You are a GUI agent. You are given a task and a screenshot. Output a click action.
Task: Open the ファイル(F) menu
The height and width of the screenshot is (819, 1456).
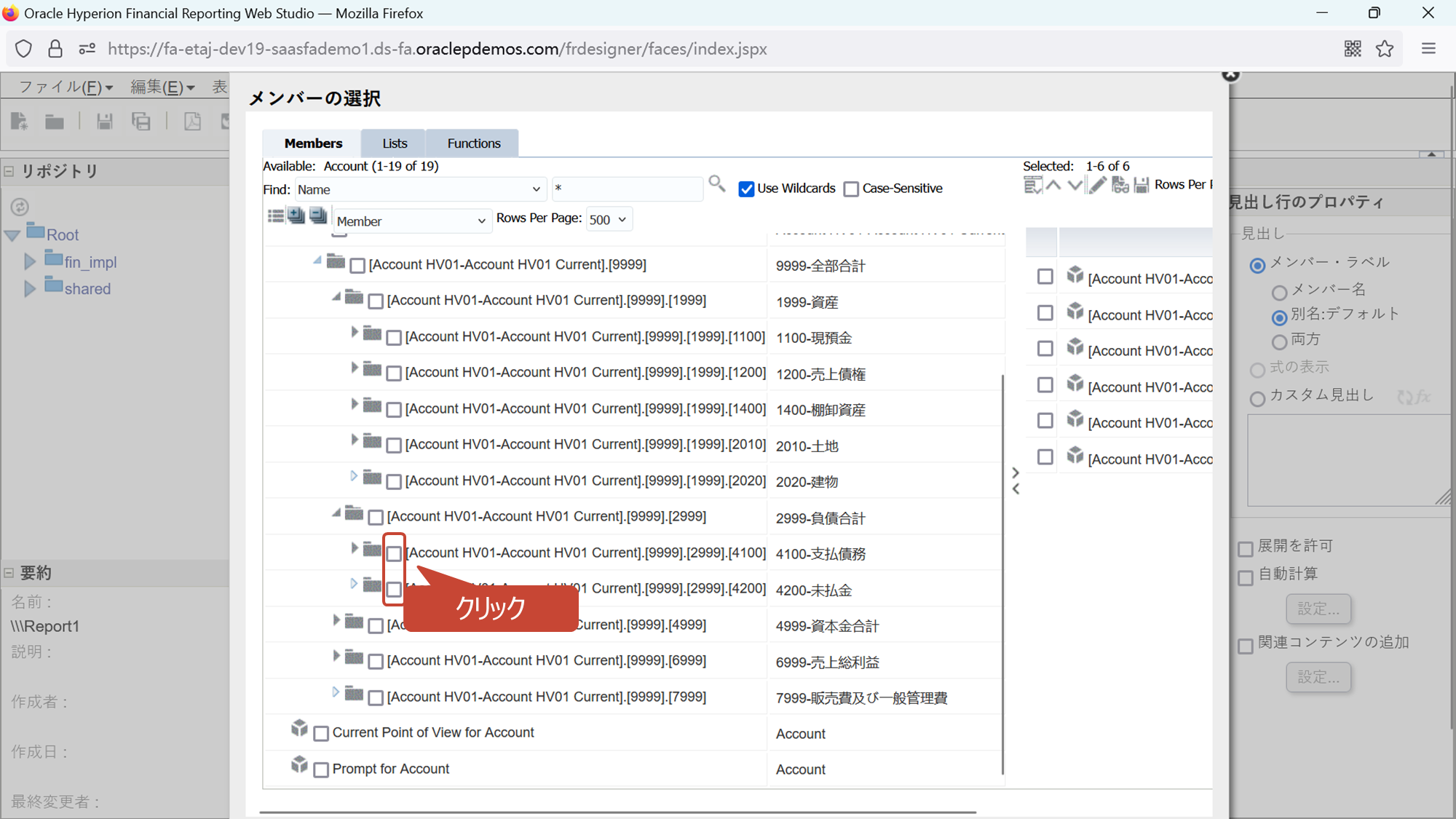click(x=65, y=87)
